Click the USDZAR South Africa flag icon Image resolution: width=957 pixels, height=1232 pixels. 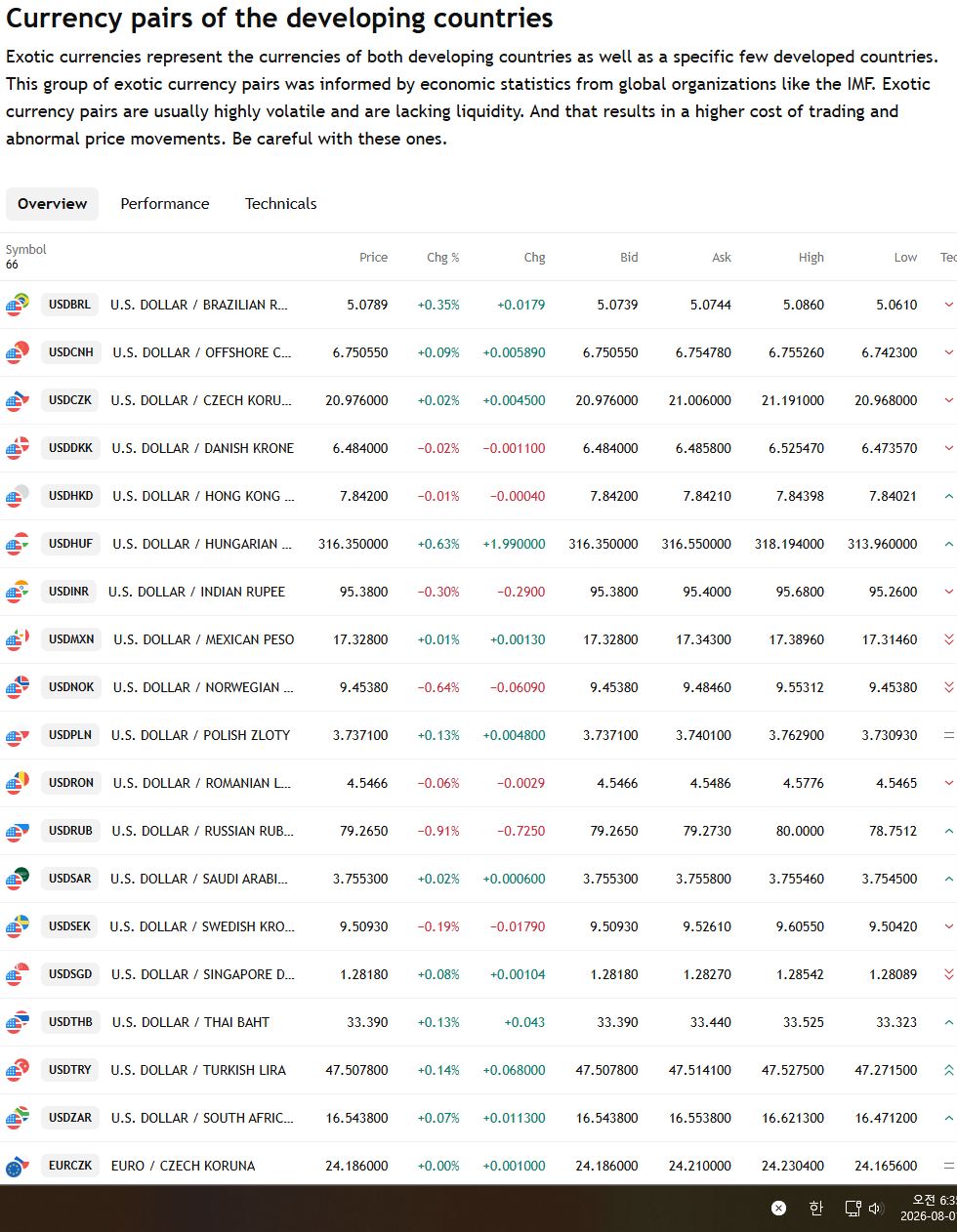point(18,1118)
